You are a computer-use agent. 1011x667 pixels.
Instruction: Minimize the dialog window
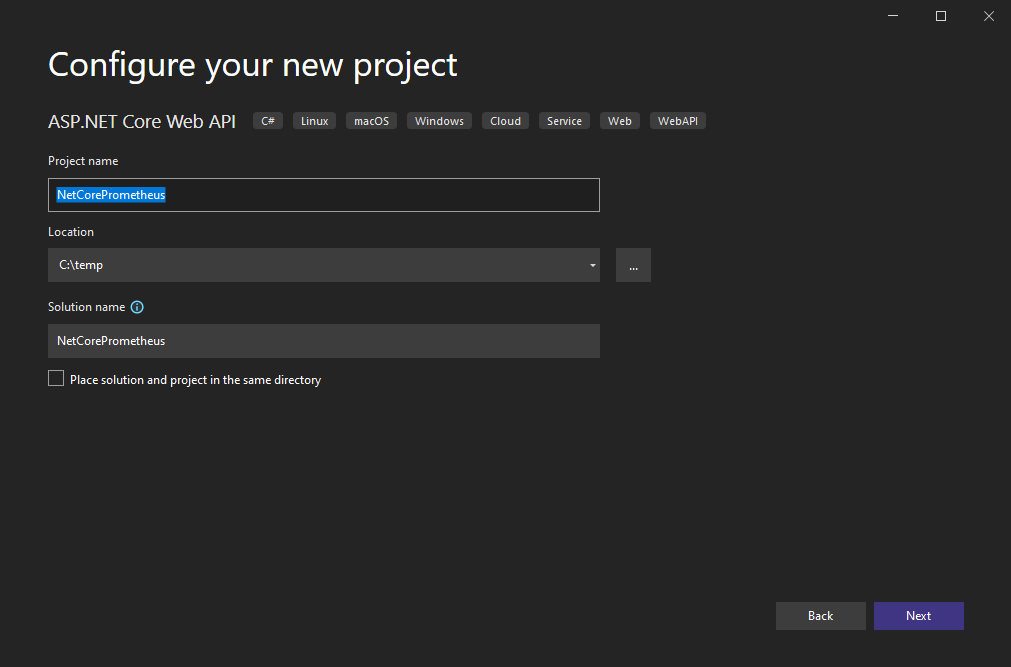pyautogui.click(x=893, y=16)
